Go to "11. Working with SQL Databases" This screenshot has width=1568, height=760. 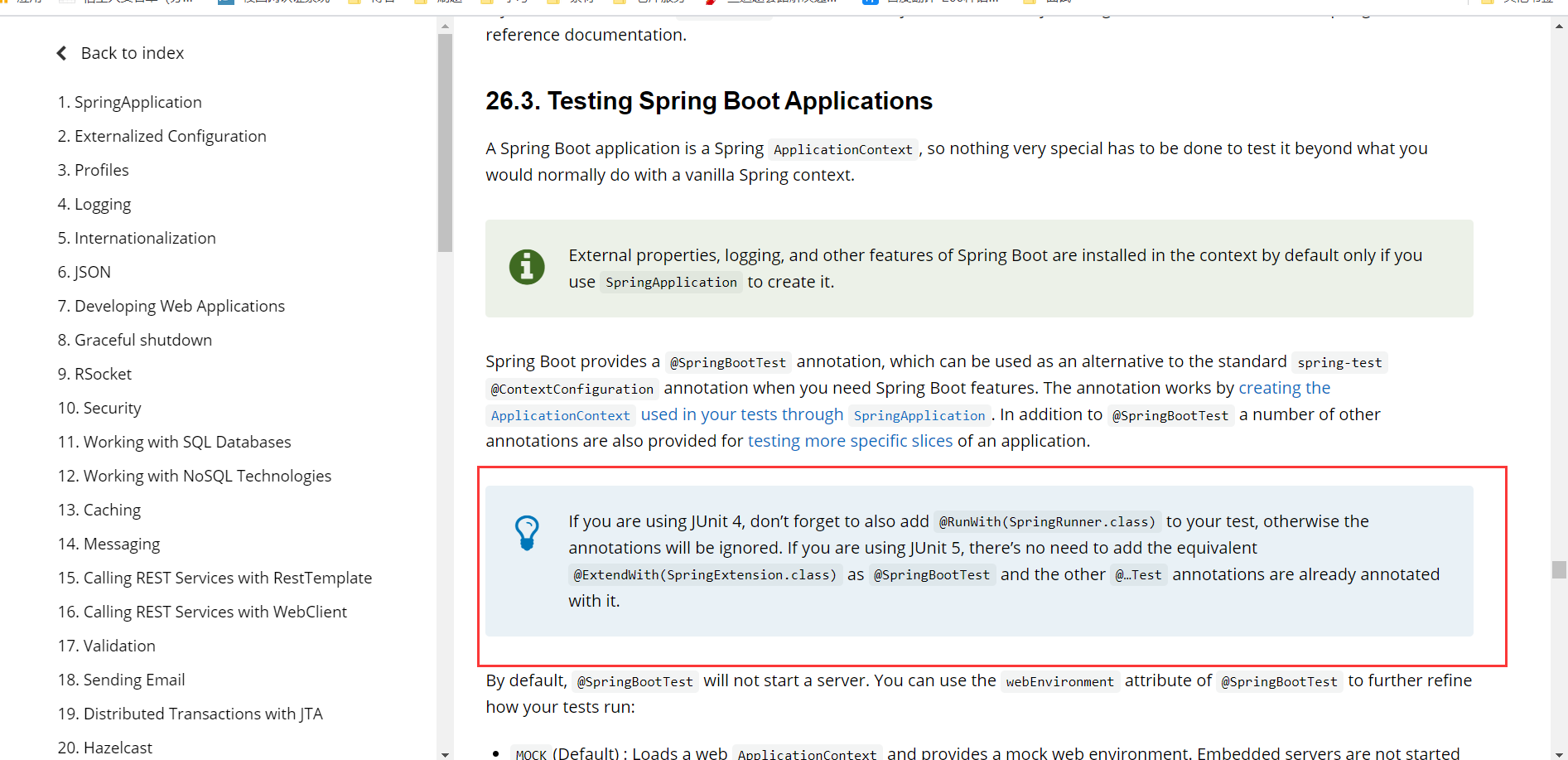(x=174, y=441)
